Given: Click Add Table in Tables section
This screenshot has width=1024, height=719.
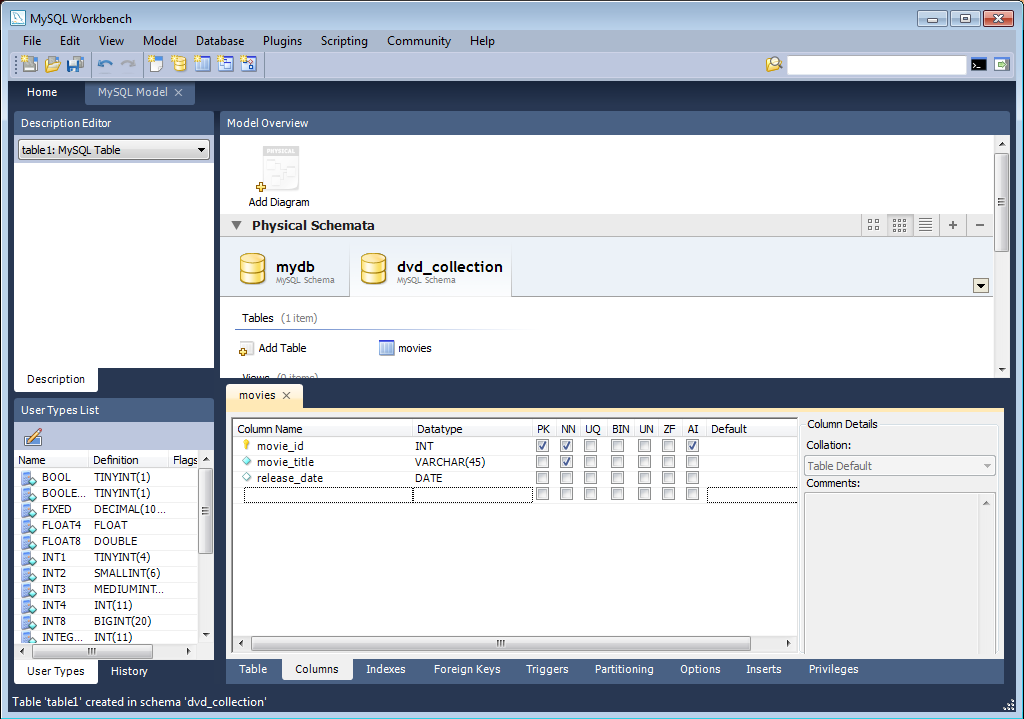Looking at the screenshot, I should pos(273,348).
